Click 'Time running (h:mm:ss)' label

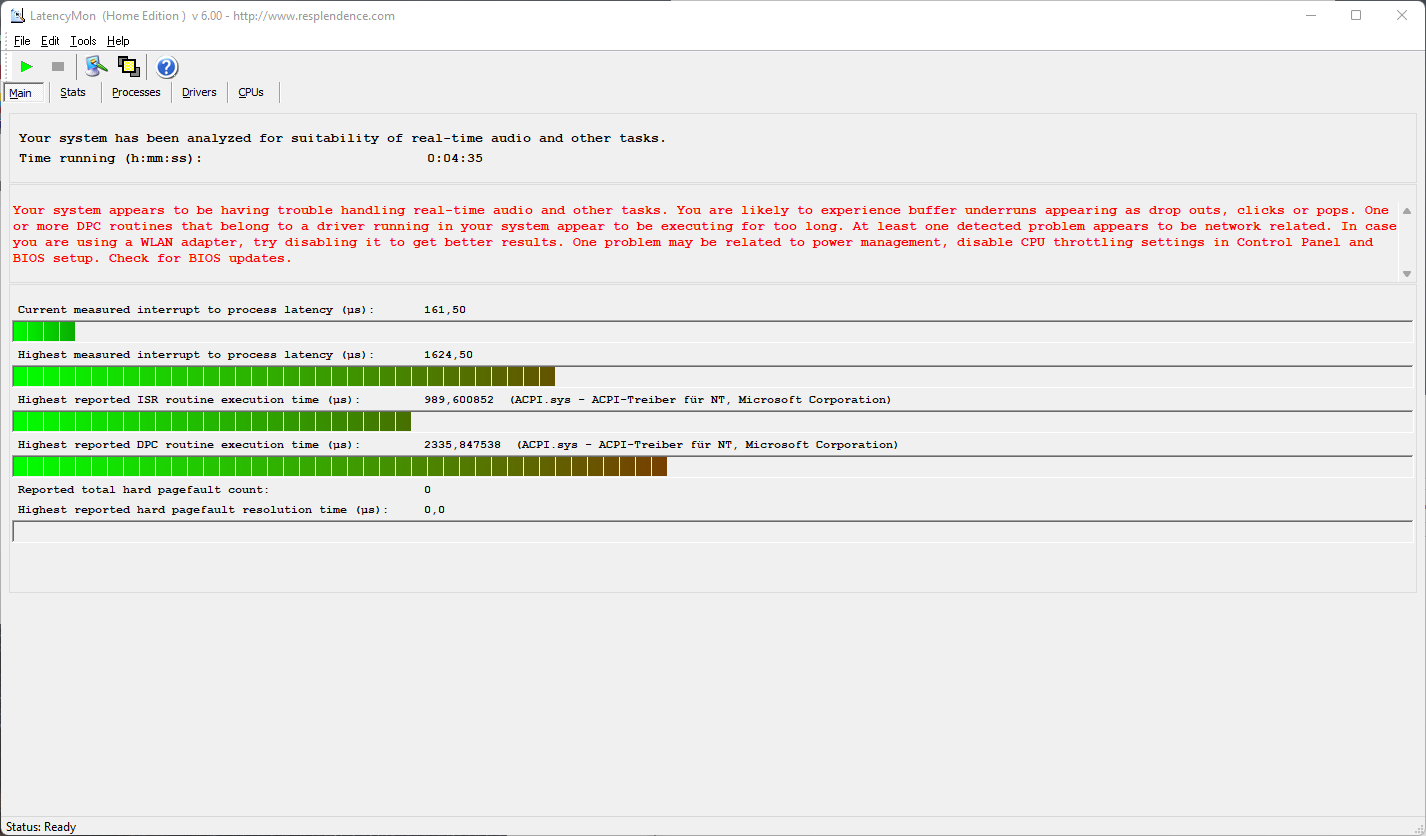(110, 158)
